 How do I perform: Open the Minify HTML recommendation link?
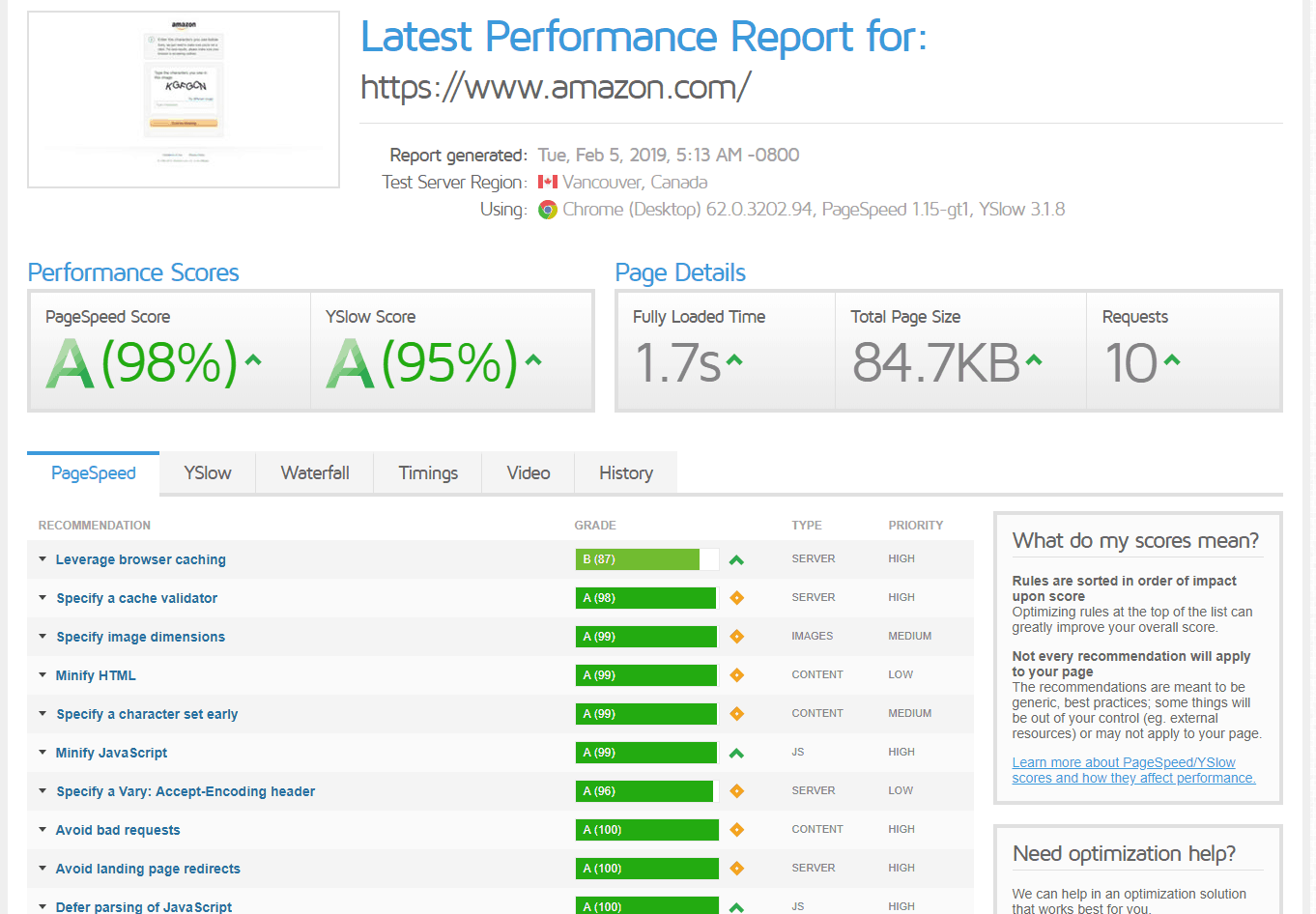click(96, 675)
